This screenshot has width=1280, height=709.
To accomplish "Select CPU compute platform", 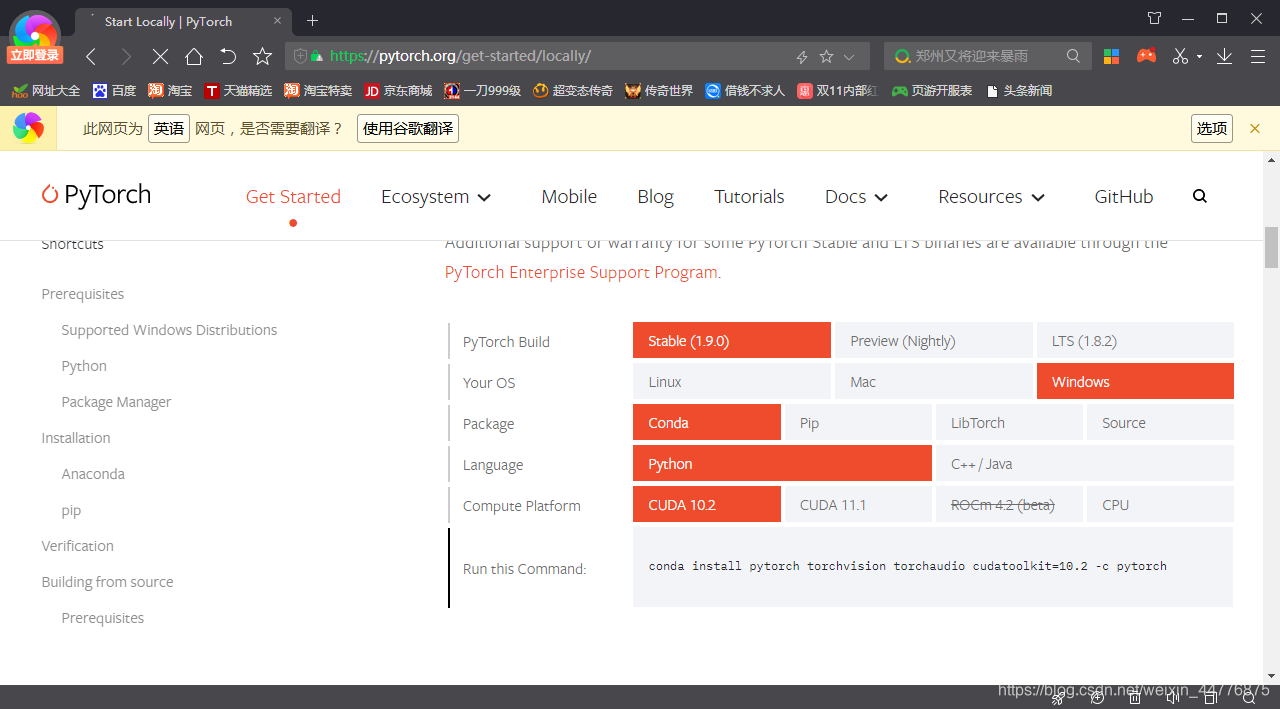I will [1160, 504].
